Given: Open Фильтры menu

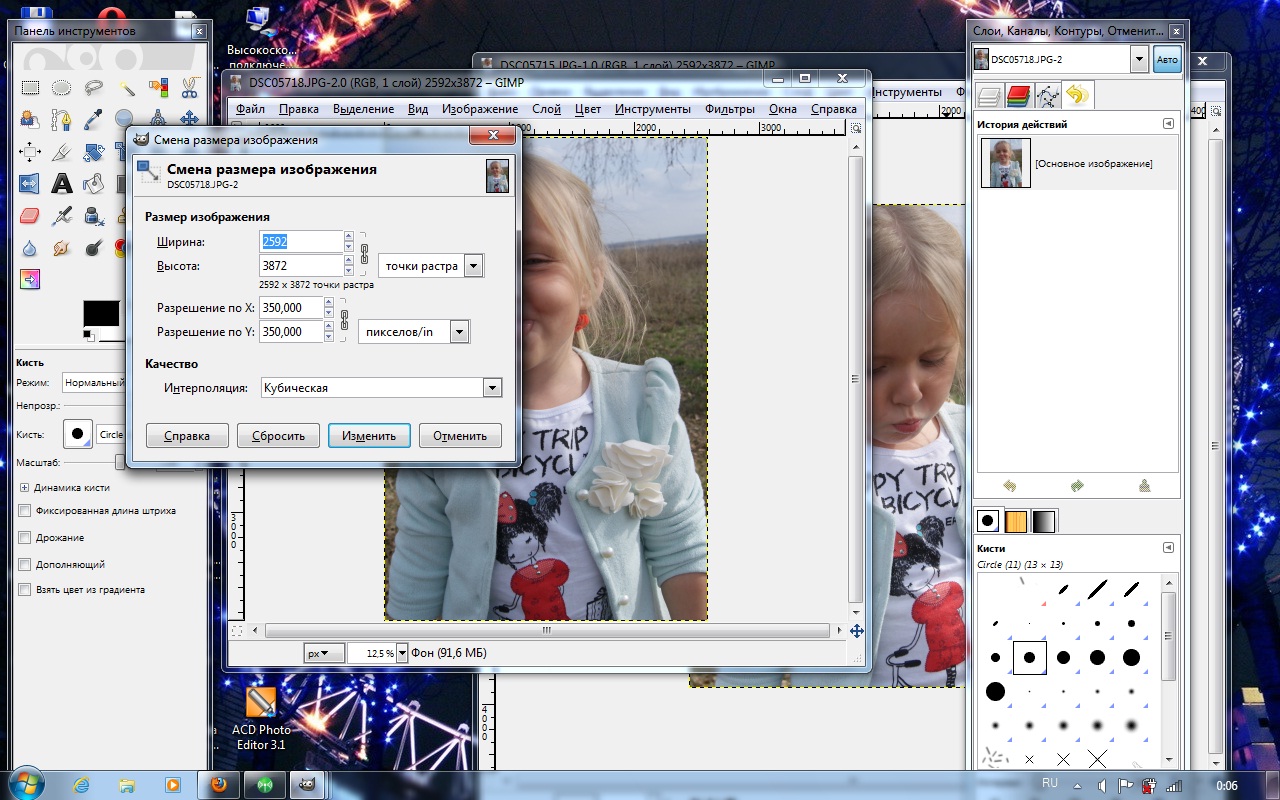Looking at the screenshot, I should click(x=729, y=108).
